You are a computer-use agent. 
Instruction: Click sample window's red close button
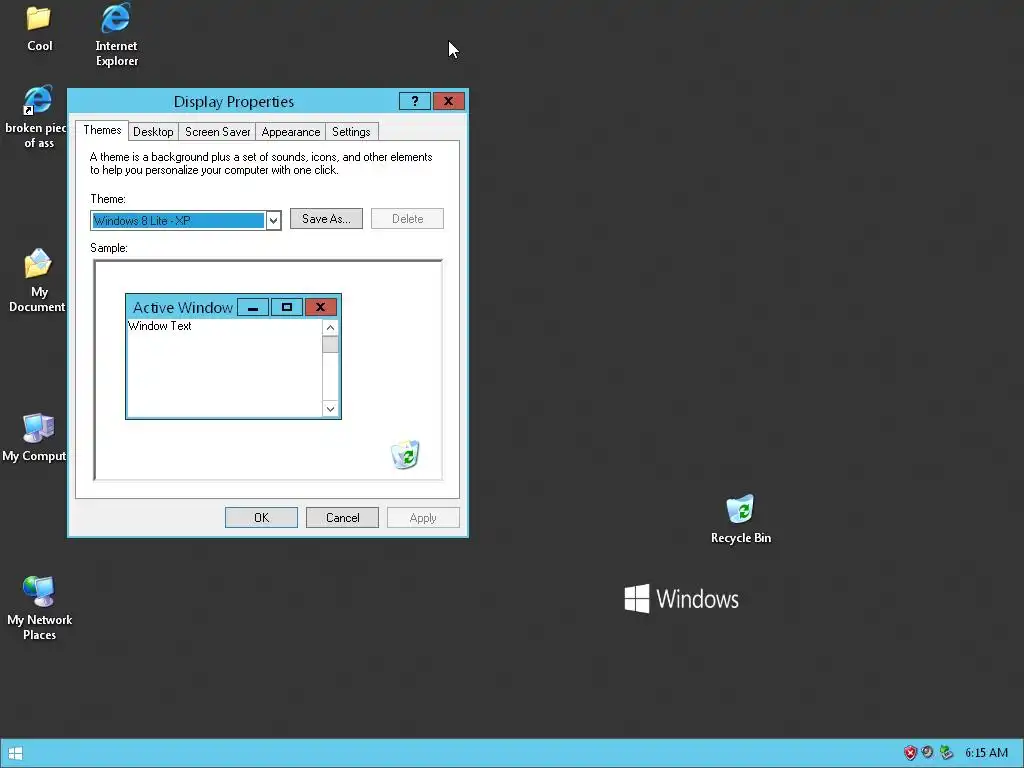pos(320,307)
